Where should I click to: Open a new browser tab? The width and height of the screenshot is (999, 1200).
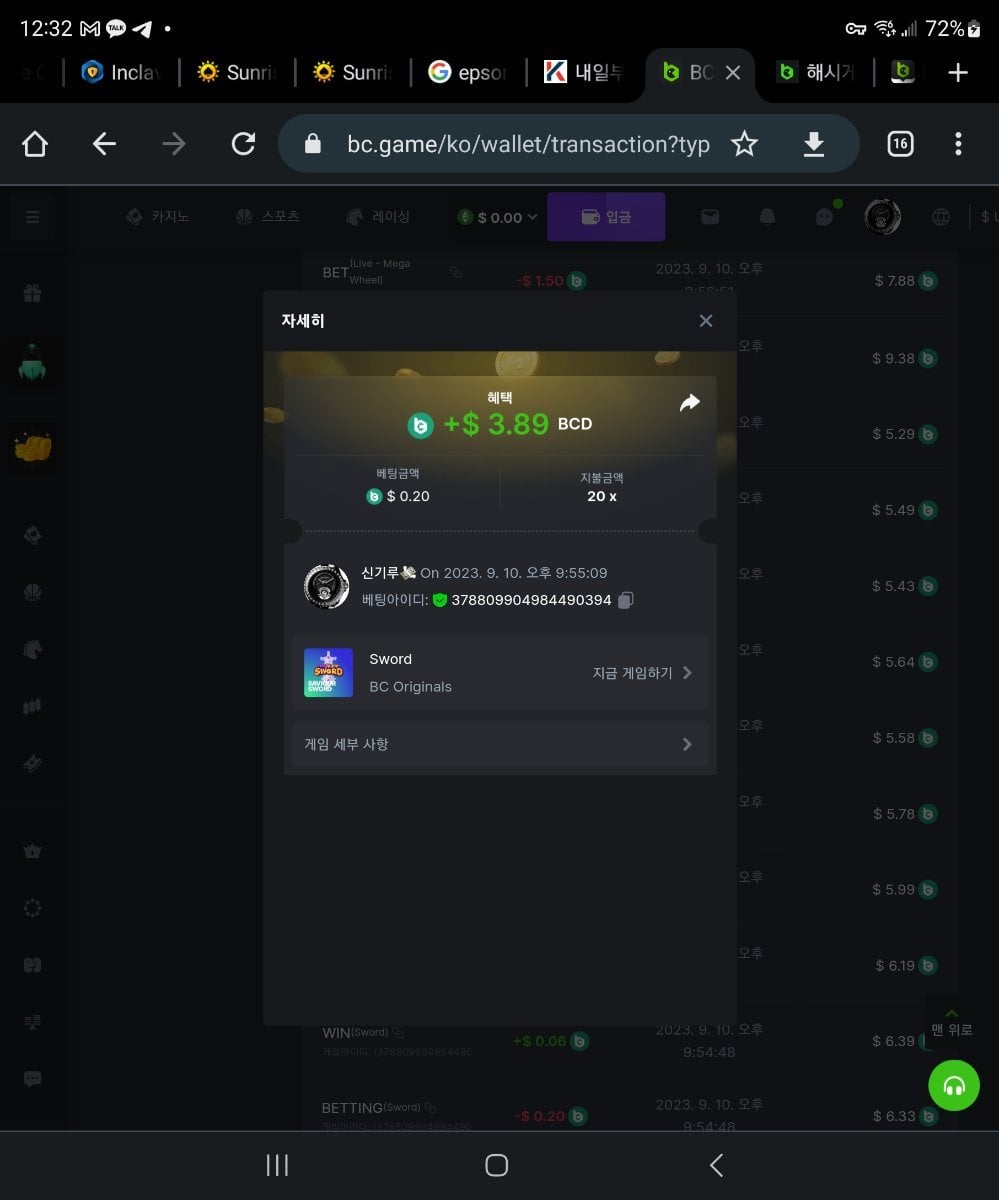click(x=958, y=73)
